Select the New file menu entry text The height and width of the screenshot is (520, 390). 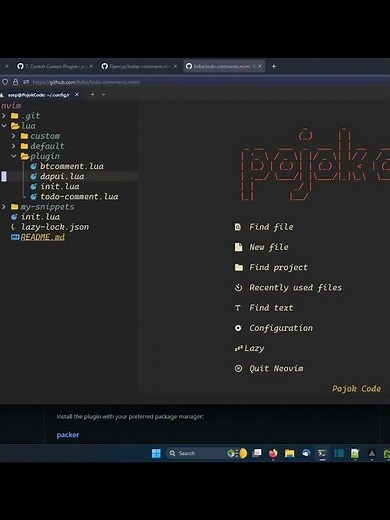[x=269, y=247]
